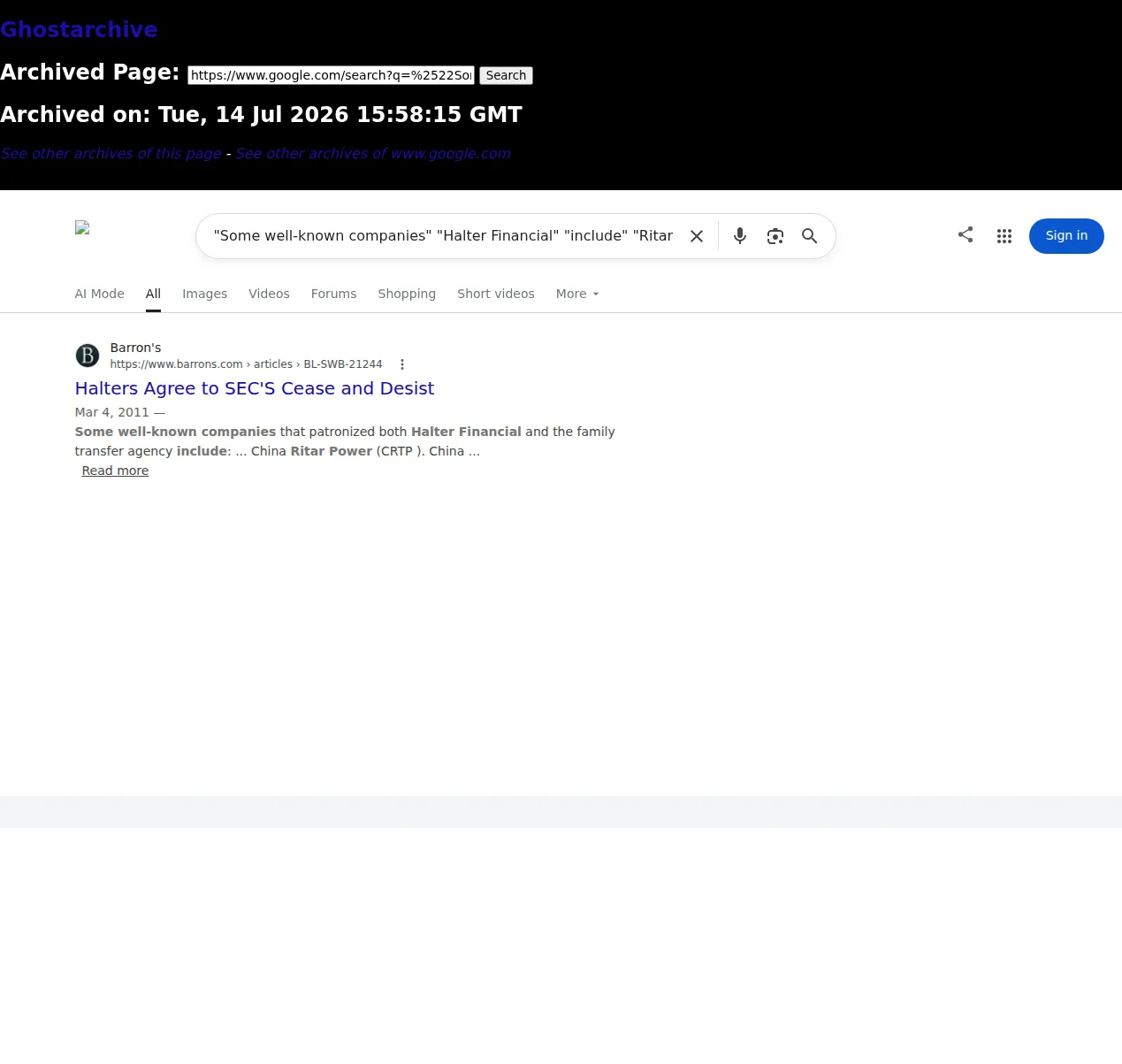The image size is (1122, 1064).
Task: See other archives of www.google.com
Action: [373, 153]
